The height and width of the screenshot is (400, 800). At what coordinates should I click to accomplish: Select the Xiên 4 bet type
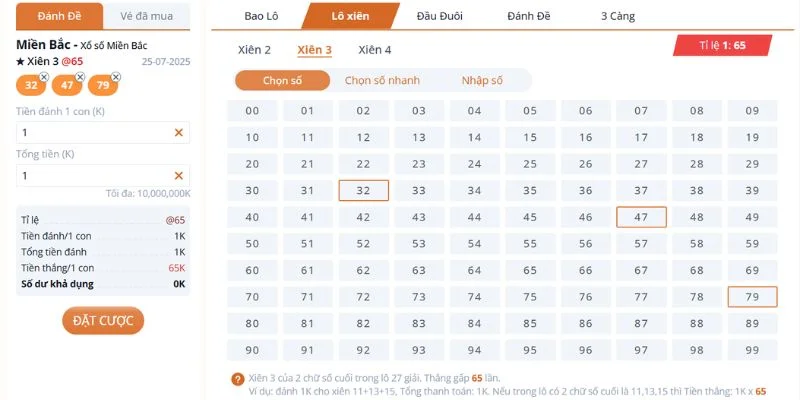(374, 50)
